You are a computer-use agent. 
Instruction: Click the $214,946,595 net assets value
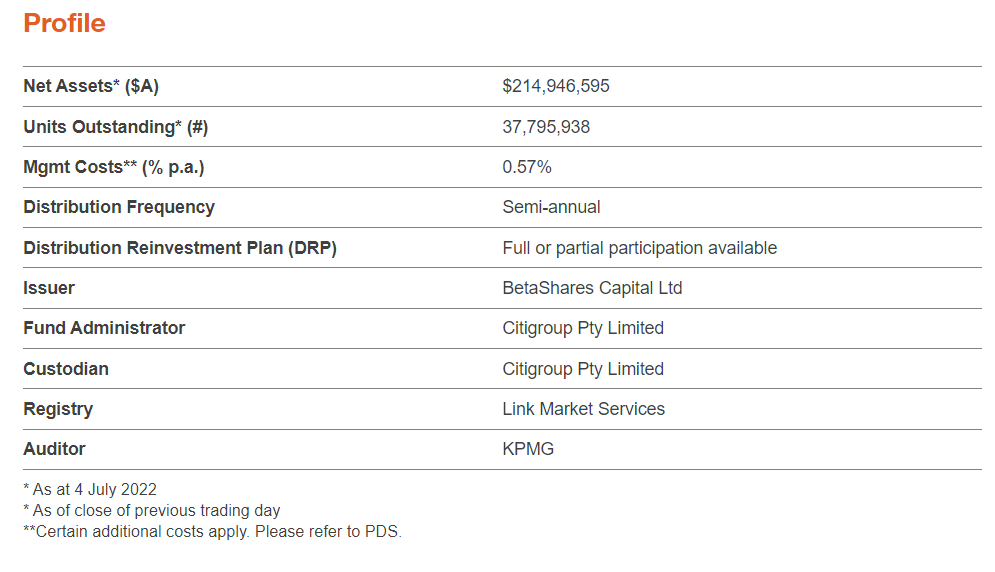(556, 86)
